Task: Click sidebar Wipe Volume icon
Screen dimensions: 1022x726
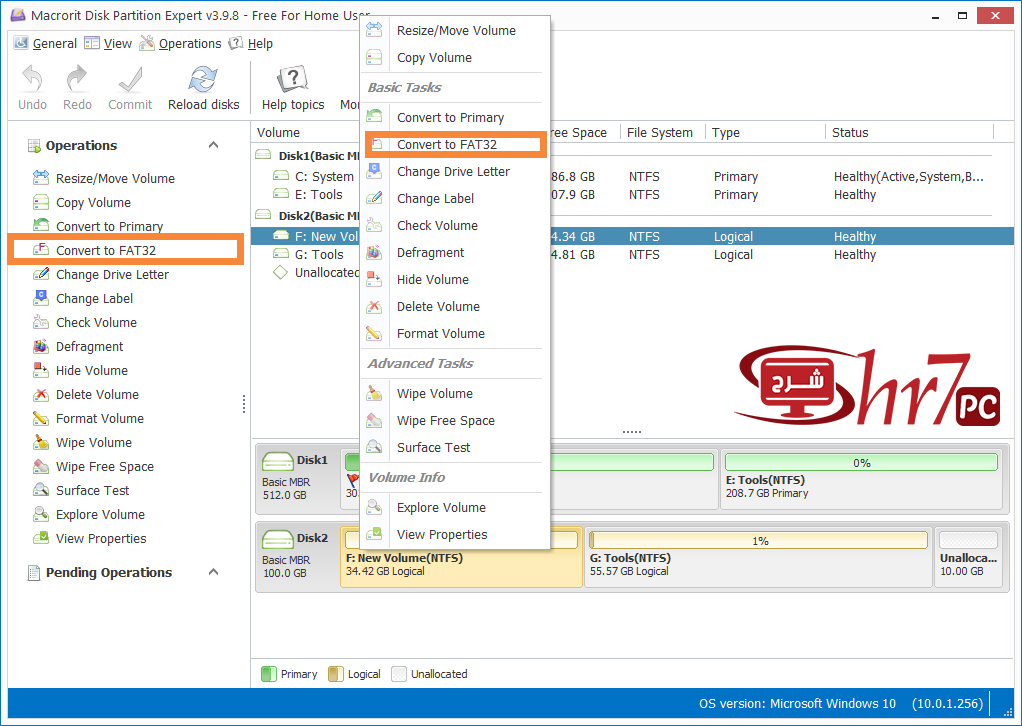Action: click(40, 443)
